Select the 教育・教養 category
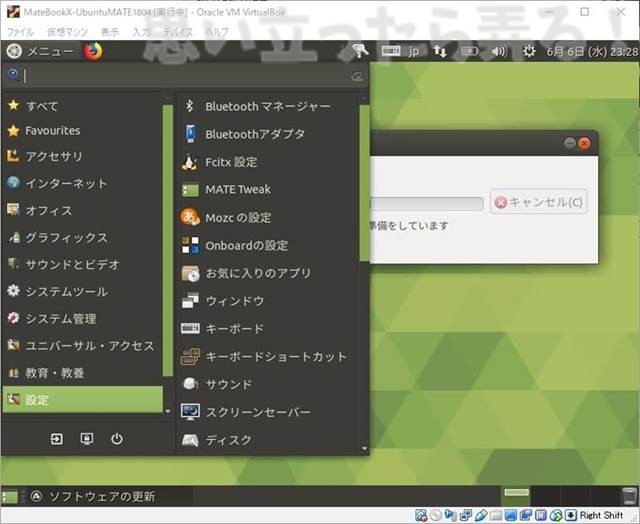Screen dimensions: 640x524 83,373
